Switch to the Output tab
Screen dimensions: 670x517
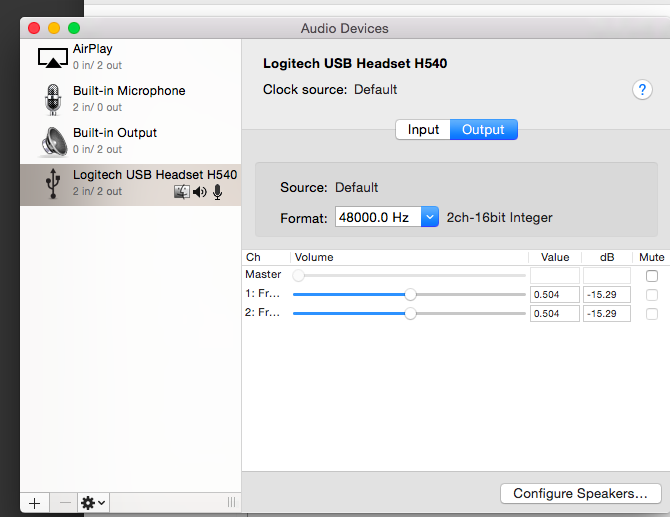coord(483,129)
